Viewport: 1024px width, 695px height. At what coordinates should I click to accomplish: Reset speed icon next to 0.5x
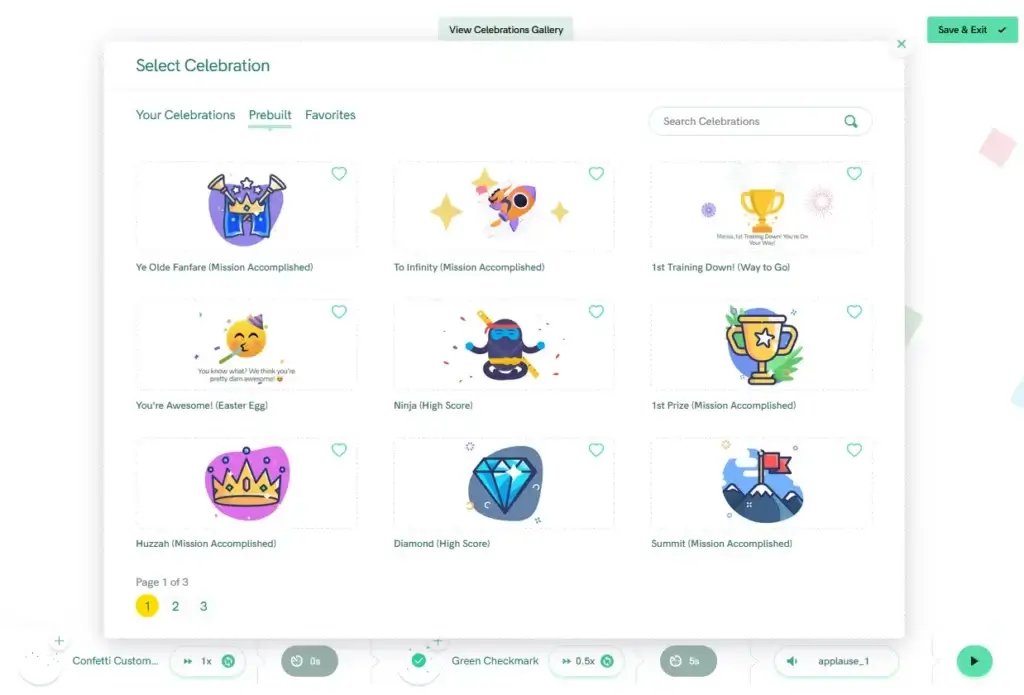[x=607, y=661]
